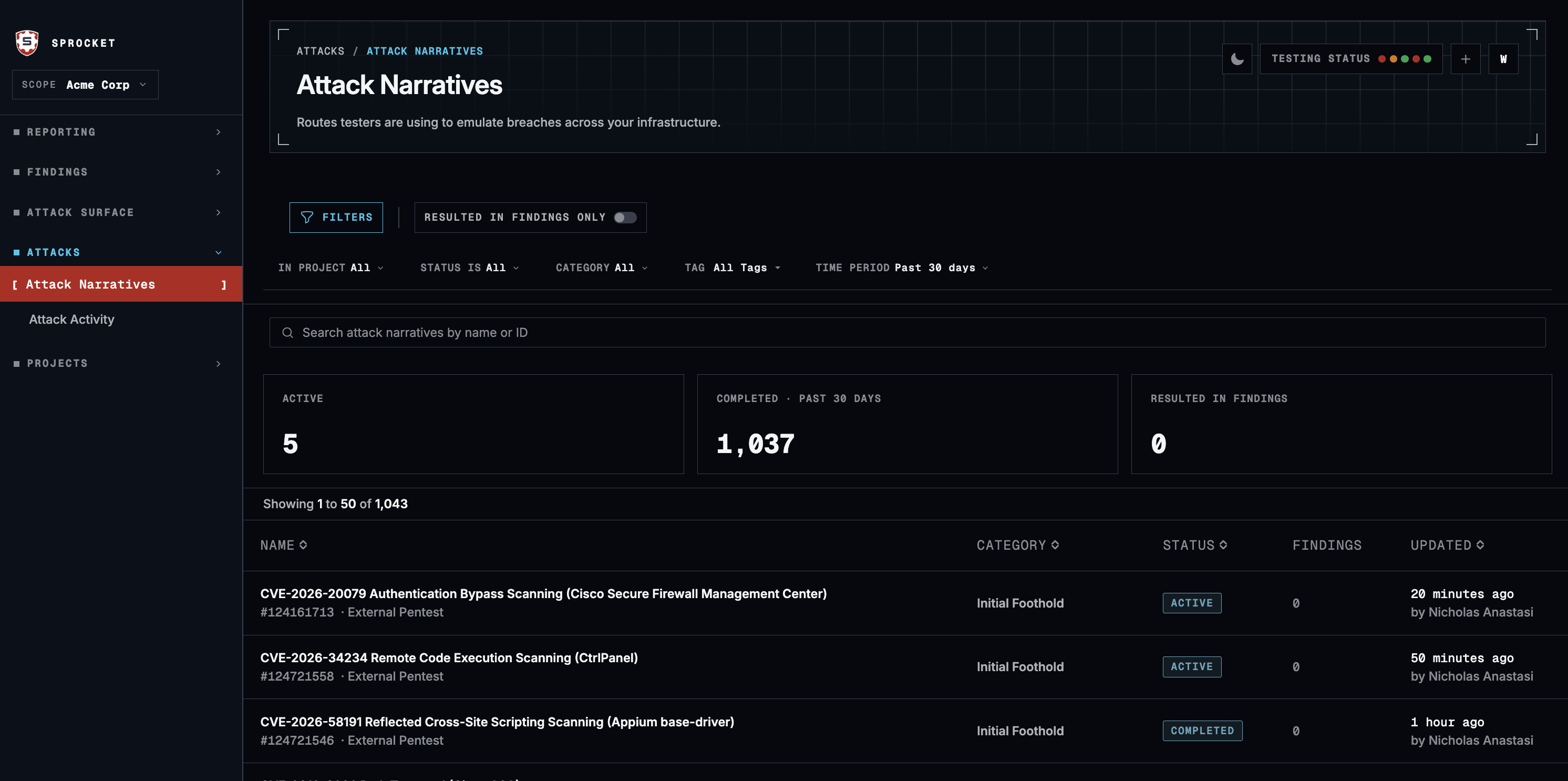This screenshot has height=781, width=1568.
Task: Sort by Updated column arrows
Action: point(1480,545)
